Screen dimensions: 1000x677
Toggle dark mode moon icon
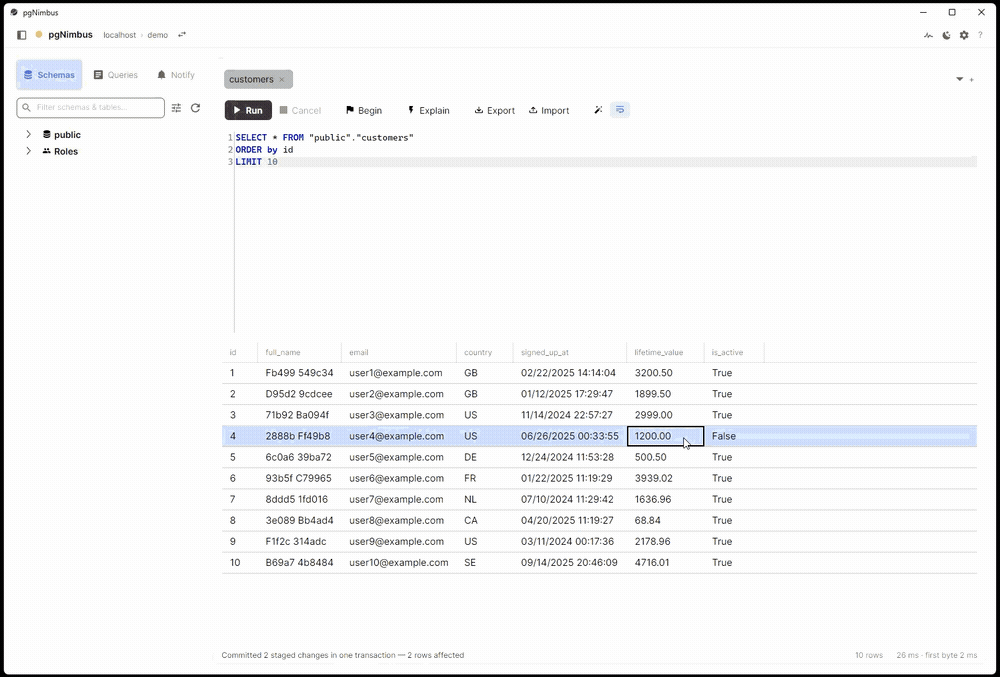tap(946, 36)
